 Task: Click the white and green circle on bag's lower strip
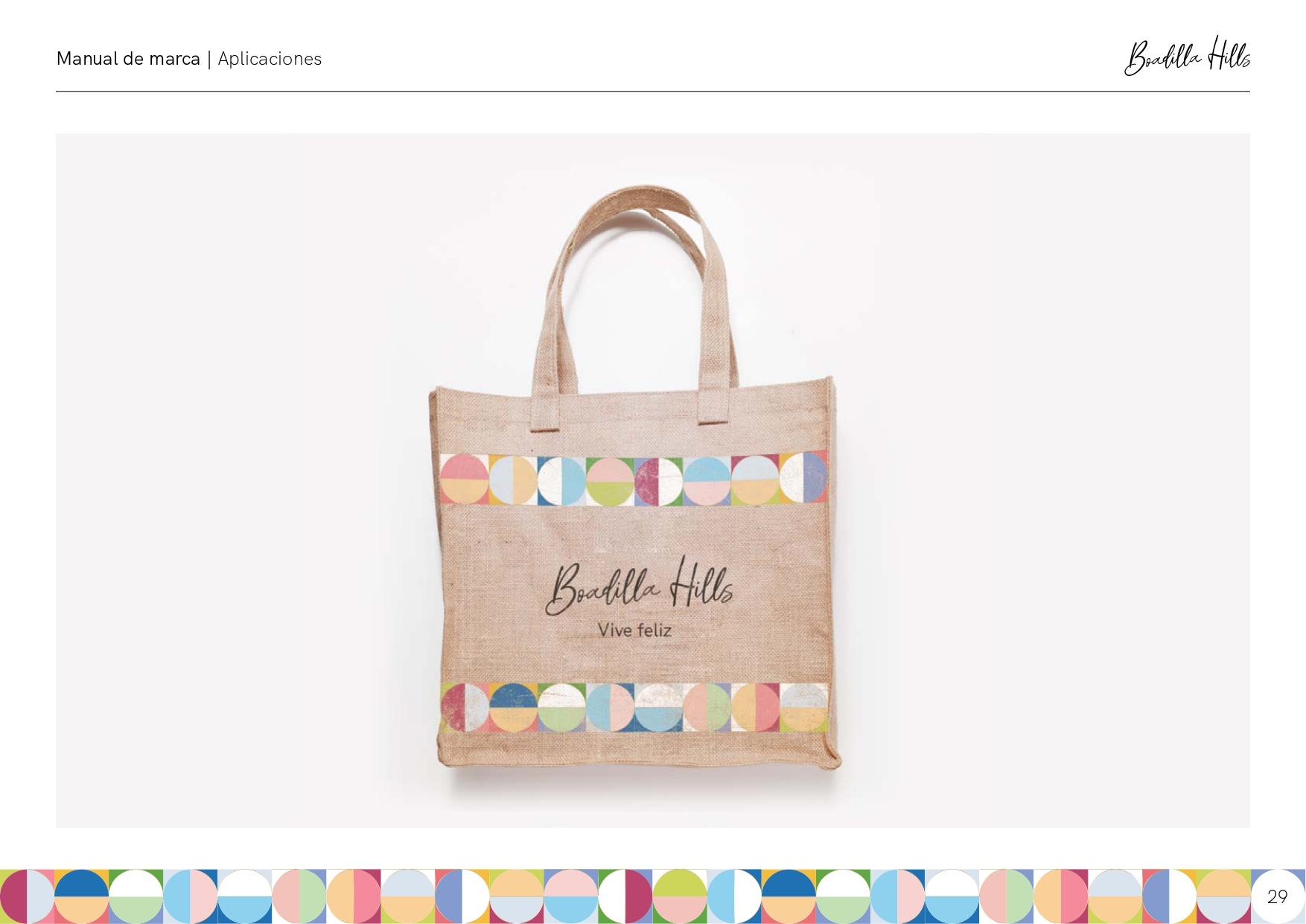pos(561,707)
